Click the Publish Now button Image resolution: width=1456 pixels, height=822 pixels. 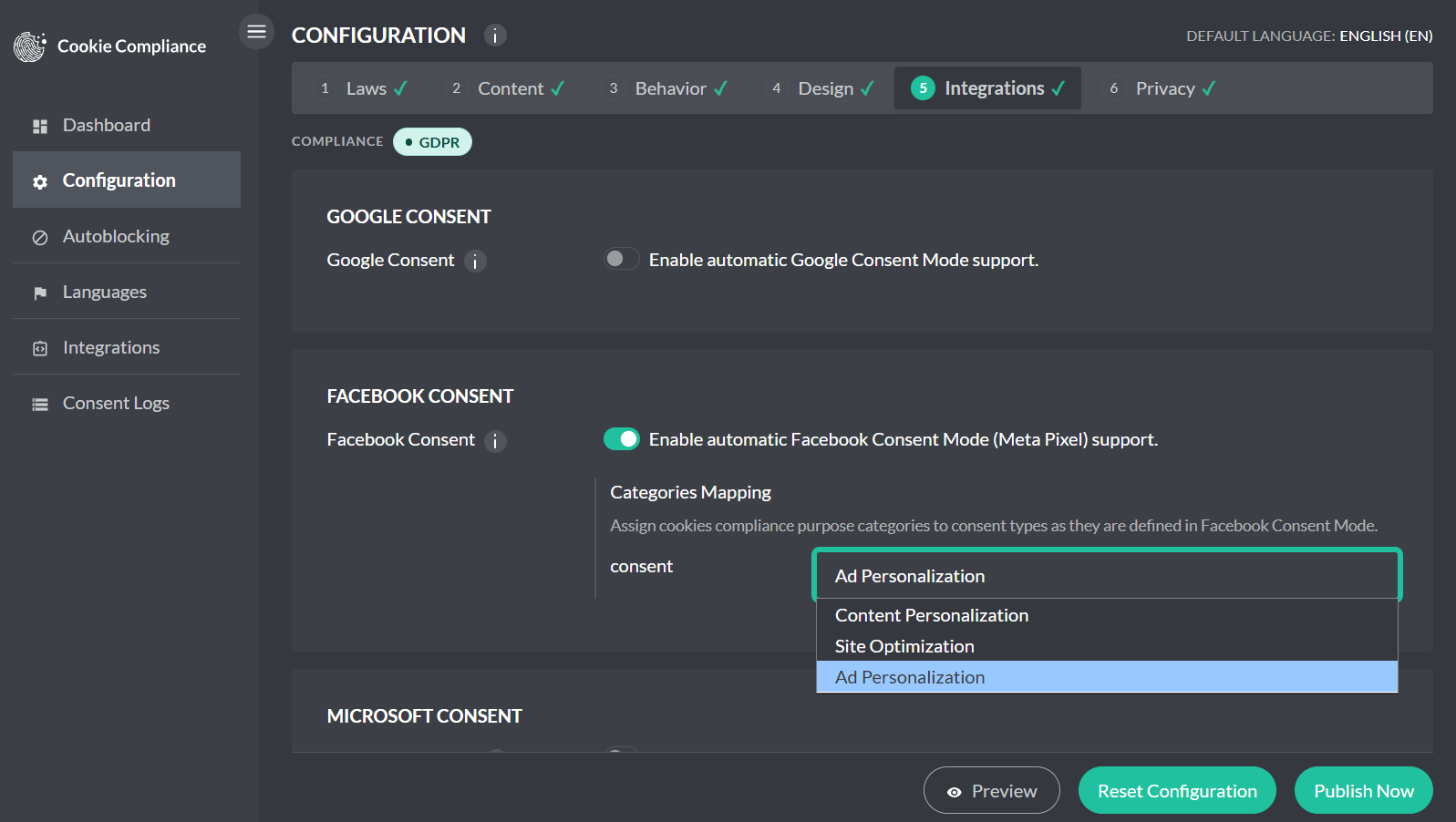(x=1364, y=790)
